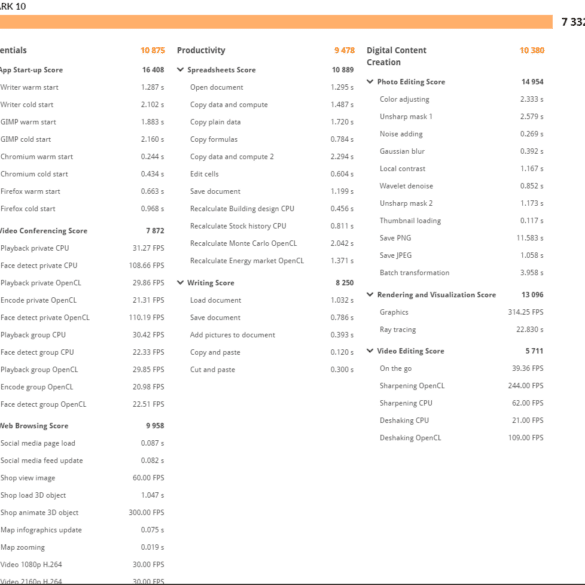Click Deshaking CPU row
Screen dimensions: 585x585
(462, 420)
